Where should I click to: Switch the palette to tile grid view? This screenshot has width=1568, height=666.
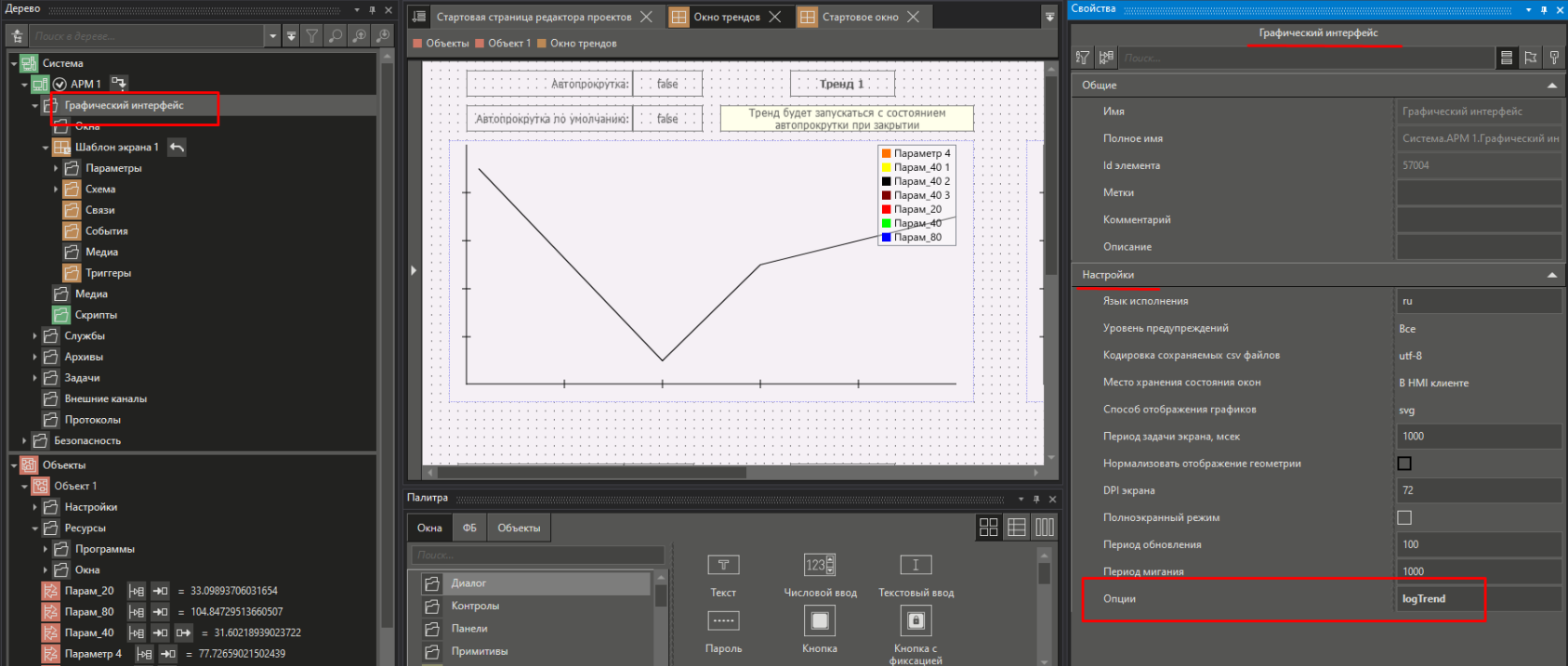click(988, 528)
